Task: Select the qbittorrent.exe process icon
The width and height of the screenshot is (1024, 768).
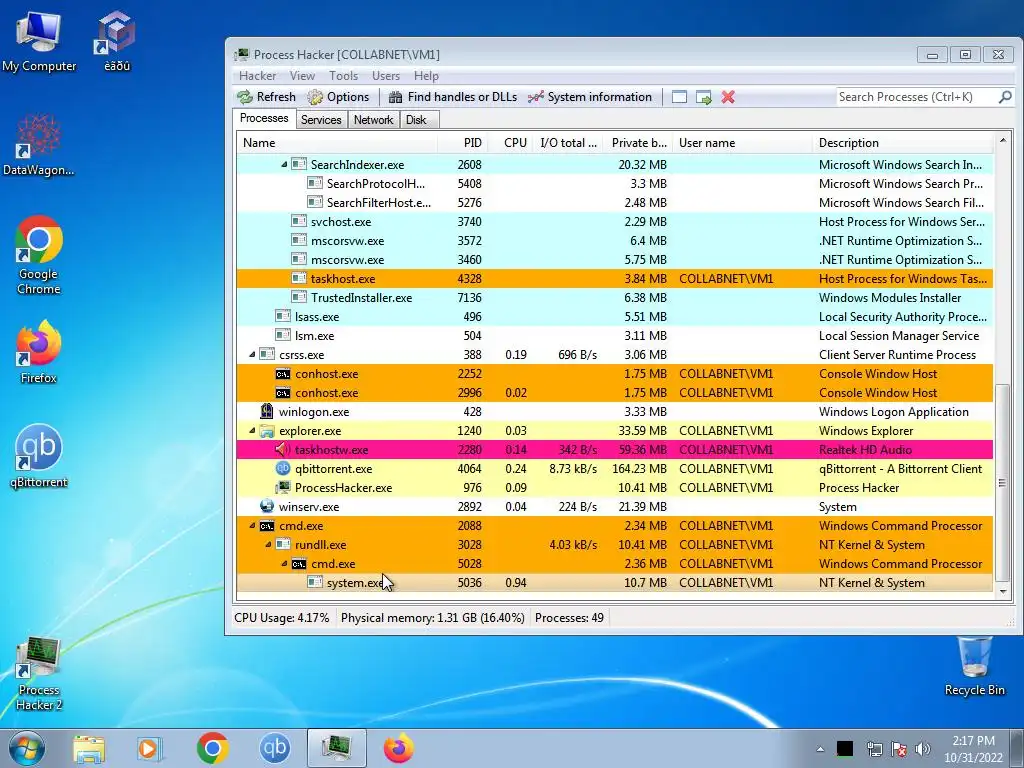Action: tap(283, 468)
